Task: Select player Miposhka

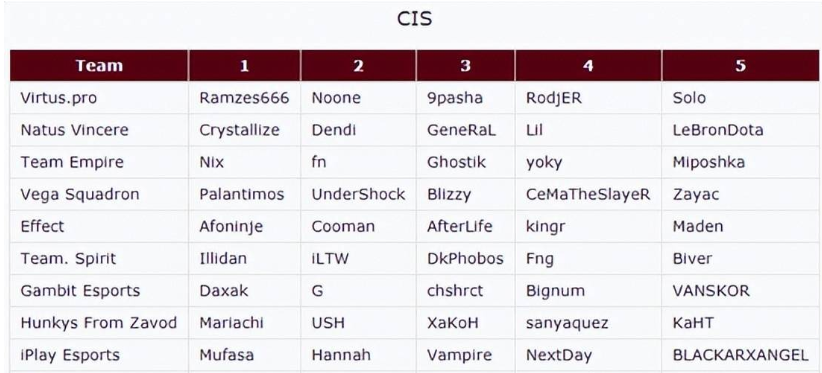Action: [x=709, y=162]
